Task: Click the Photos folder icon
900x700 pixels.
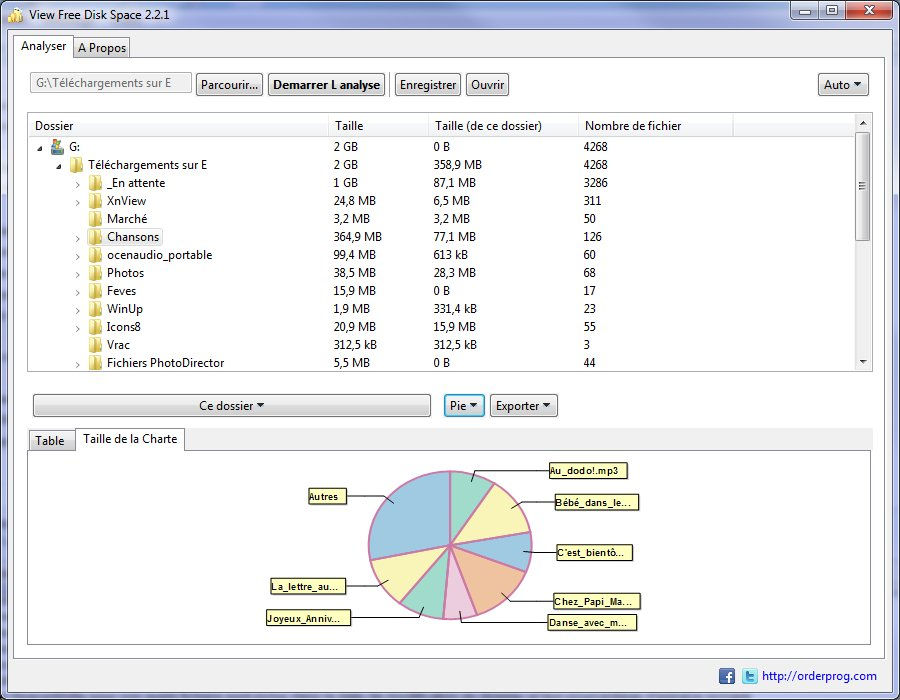Action: 95,273
